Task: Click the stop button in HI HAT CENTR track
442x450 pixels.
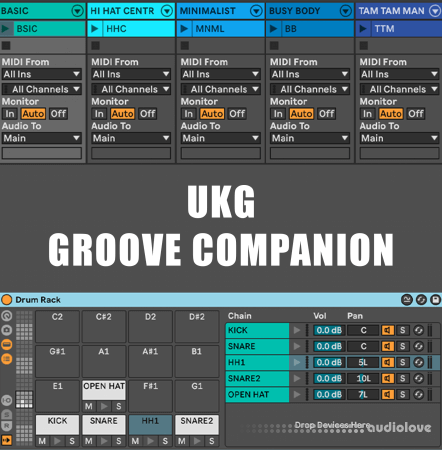Action: tap(95, 45)
